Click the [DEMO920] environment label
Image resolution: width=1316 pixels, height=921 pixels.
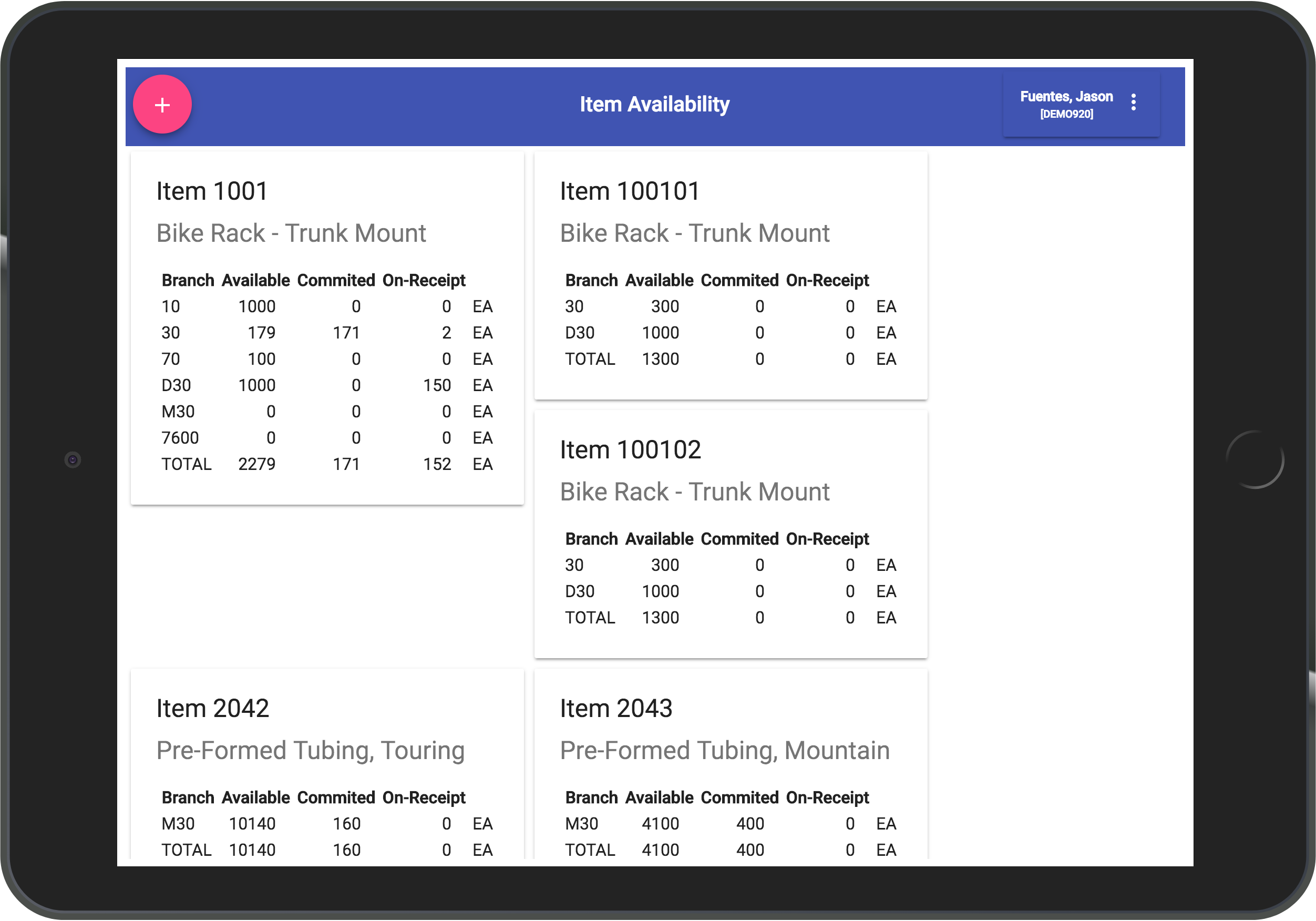coord(1067,114)
